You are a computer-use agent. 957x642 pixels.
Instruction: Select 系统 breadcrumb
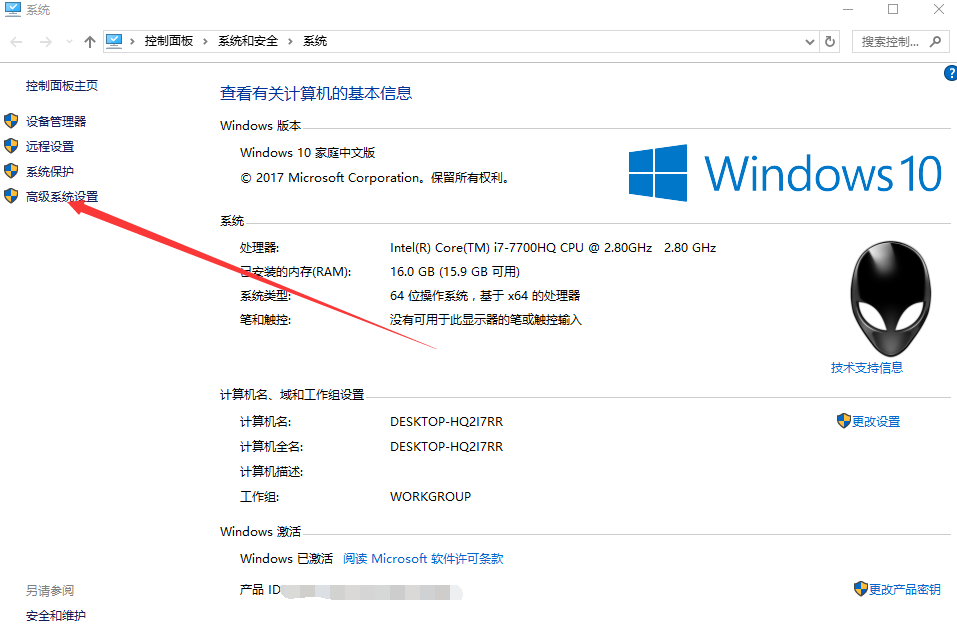pyautogui.click(x=315, y=41)
